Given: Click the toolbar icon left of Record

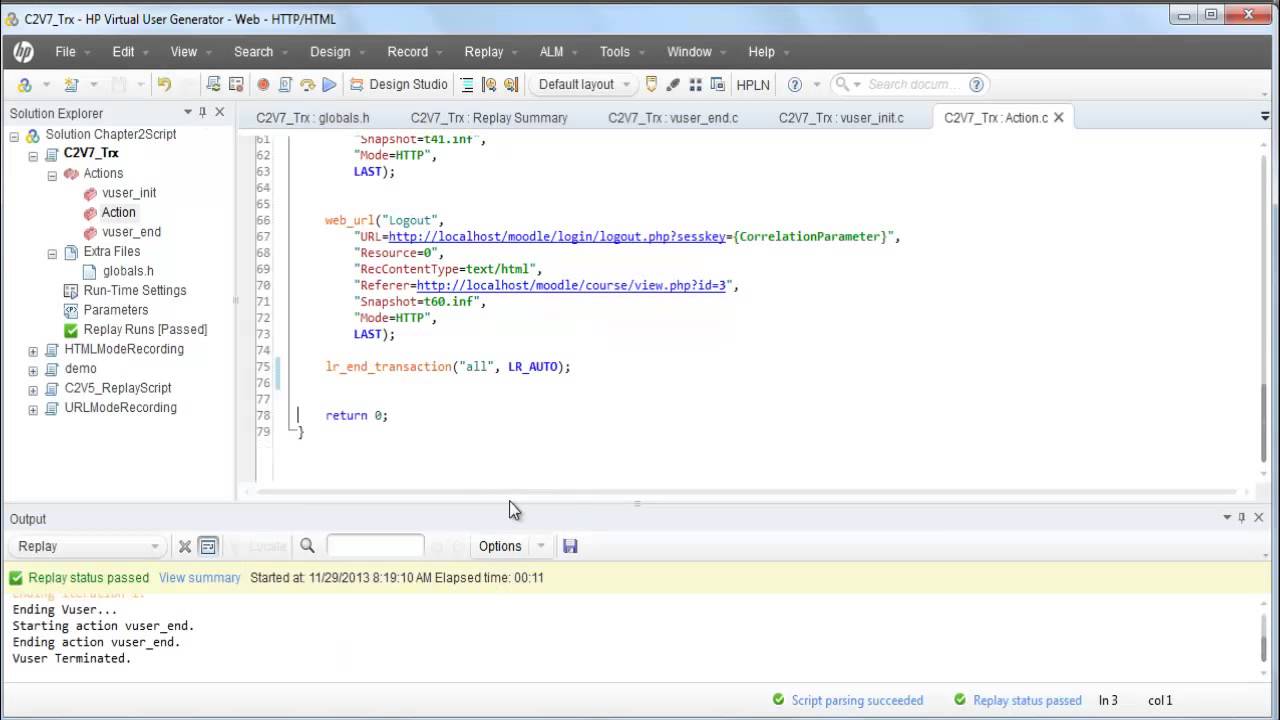Looking at the screenshot, I should coord(236,85).
